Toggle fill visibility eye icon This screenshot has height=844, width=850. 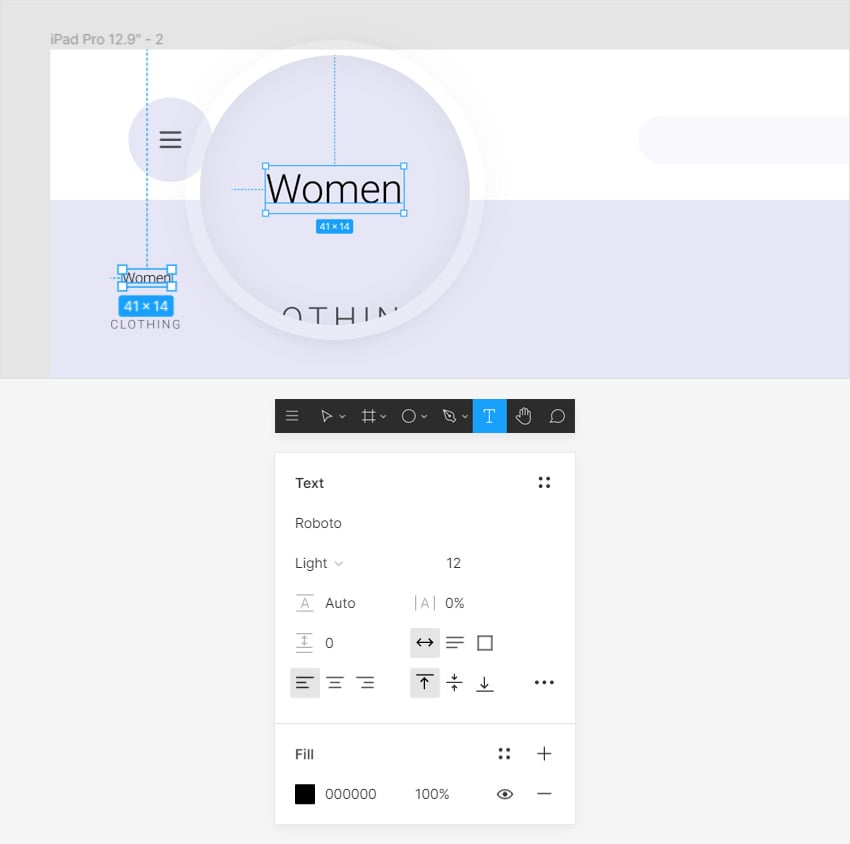[505, 794]
